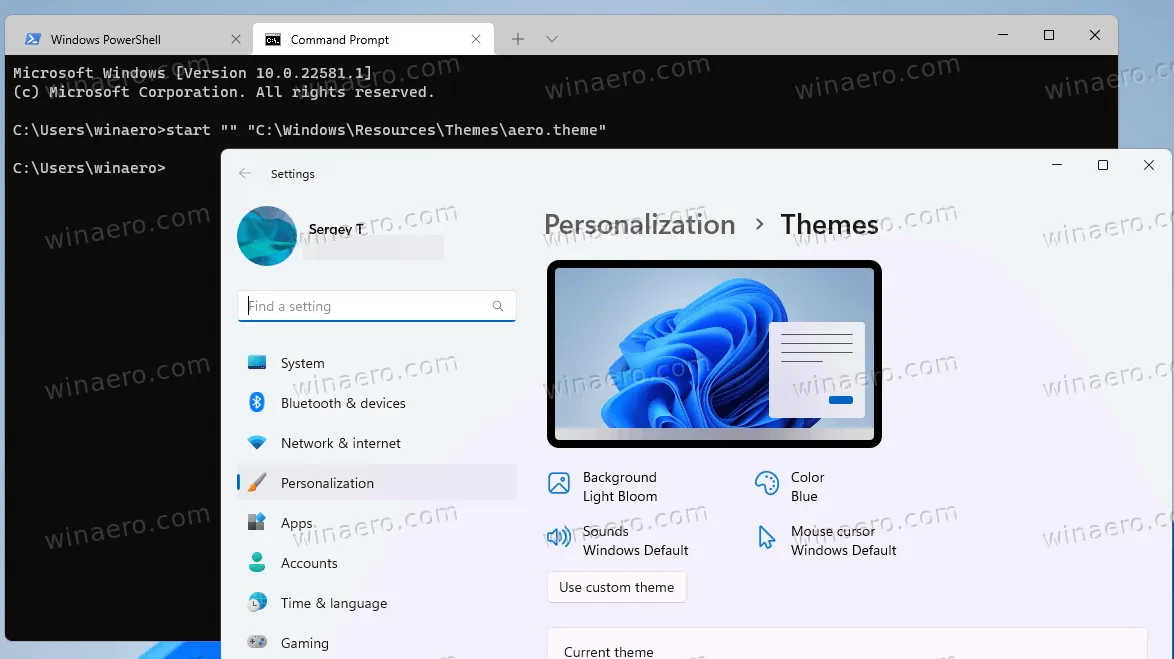Image resolution: width=1174 pixels, height=659 pixels.
Task: Open the Gaming category
Action: tap(377, 643)
